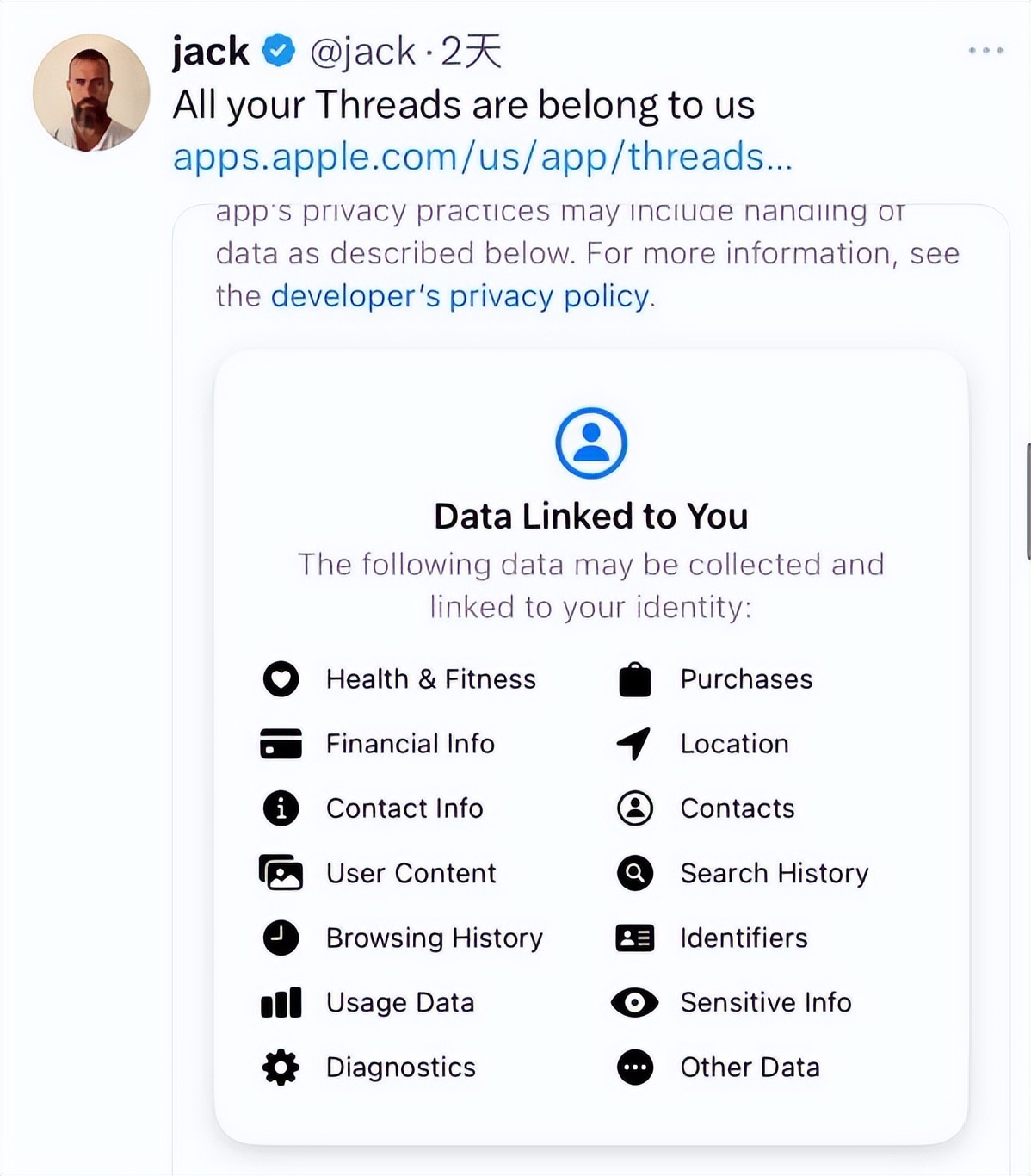The width and height of the screenshot is (1031, 1176).
Task: Open the developer's privacy policy link
Action: (461, 296)
